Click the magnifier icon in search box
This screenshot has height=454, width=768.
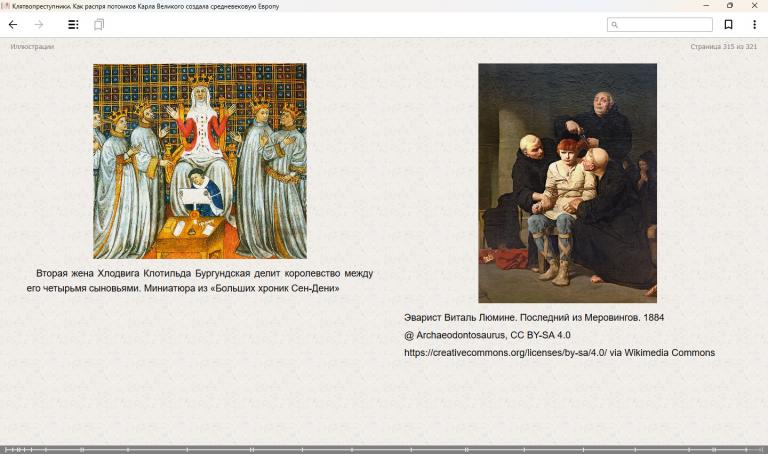click(615, 24)
